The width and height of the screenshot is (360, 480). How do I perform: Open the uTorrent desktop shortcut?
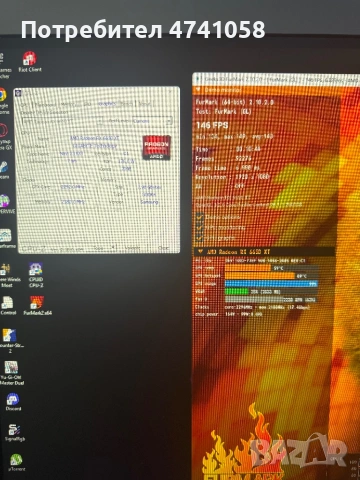(x=16, y=462)
